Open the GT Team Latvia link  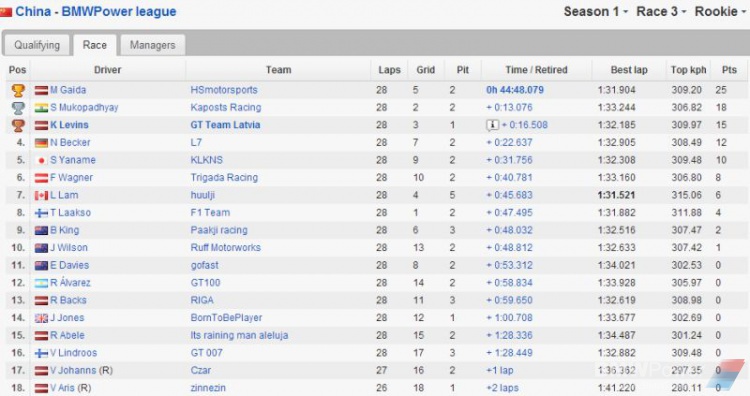tap(225, 125)
